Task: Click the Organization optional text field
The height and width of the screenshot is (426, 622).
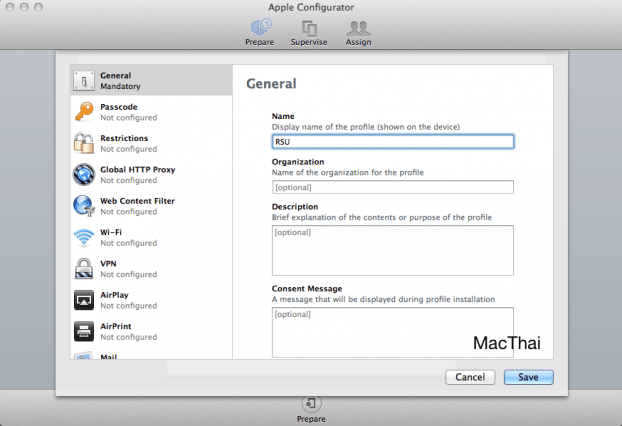Action: 393,187
